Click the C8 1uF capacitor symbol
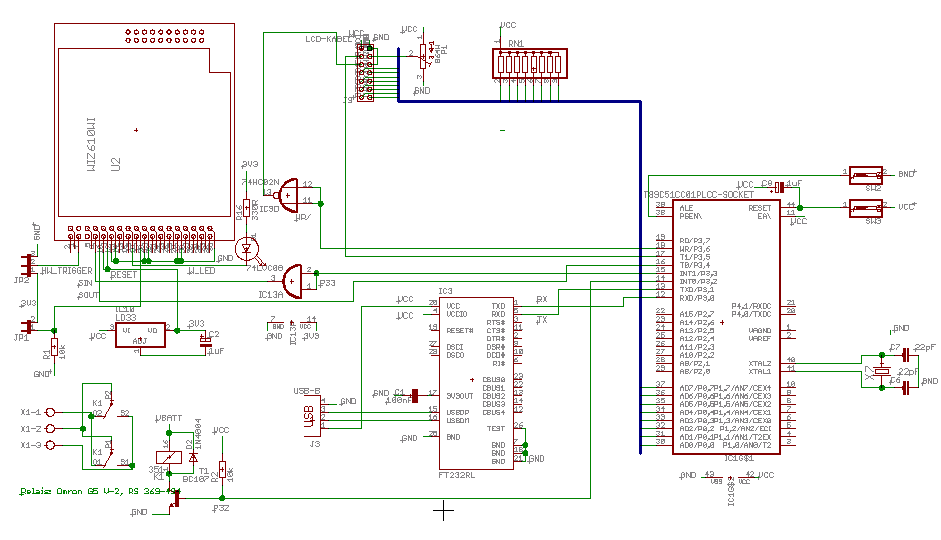Image resolution: width=941 pixels, height=540 pixels. (779, 188)
